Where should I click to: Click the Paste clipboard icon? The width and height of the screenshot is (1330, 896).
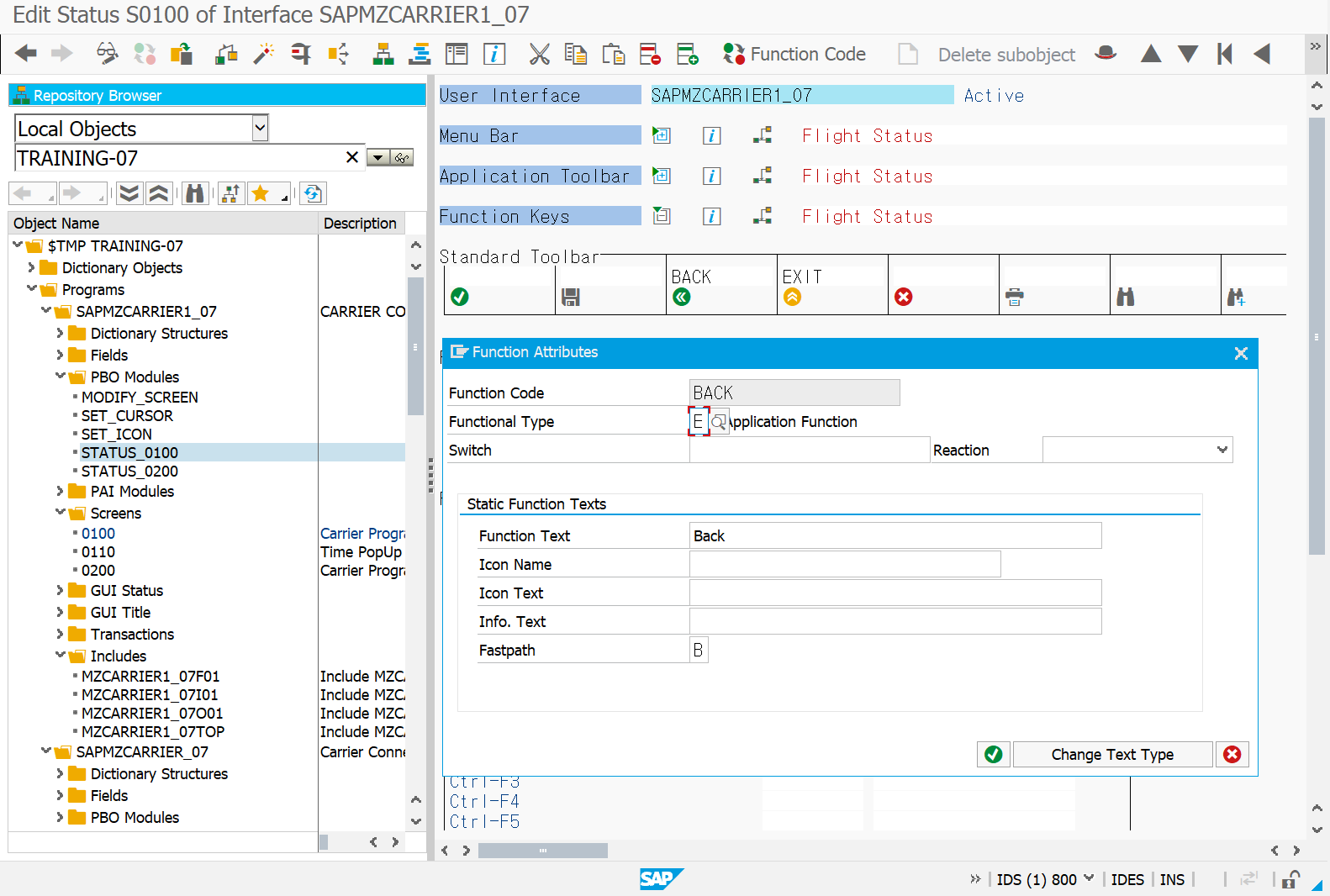pos(614,54)
